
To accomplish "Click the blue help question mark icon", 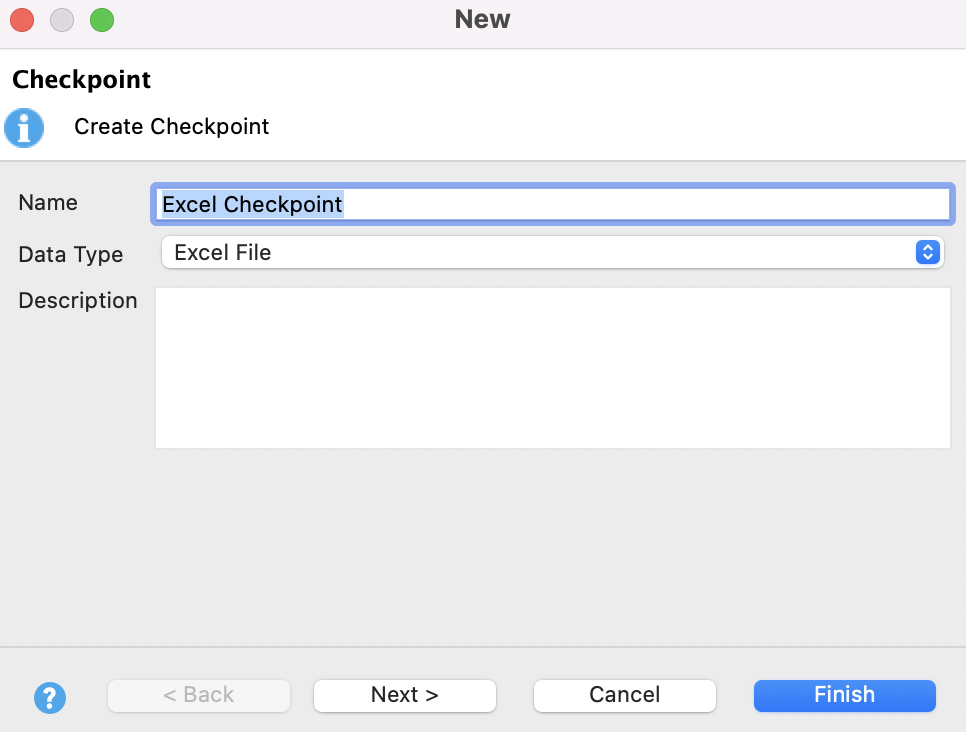I will pyautogui.click(x=49, y=697).
